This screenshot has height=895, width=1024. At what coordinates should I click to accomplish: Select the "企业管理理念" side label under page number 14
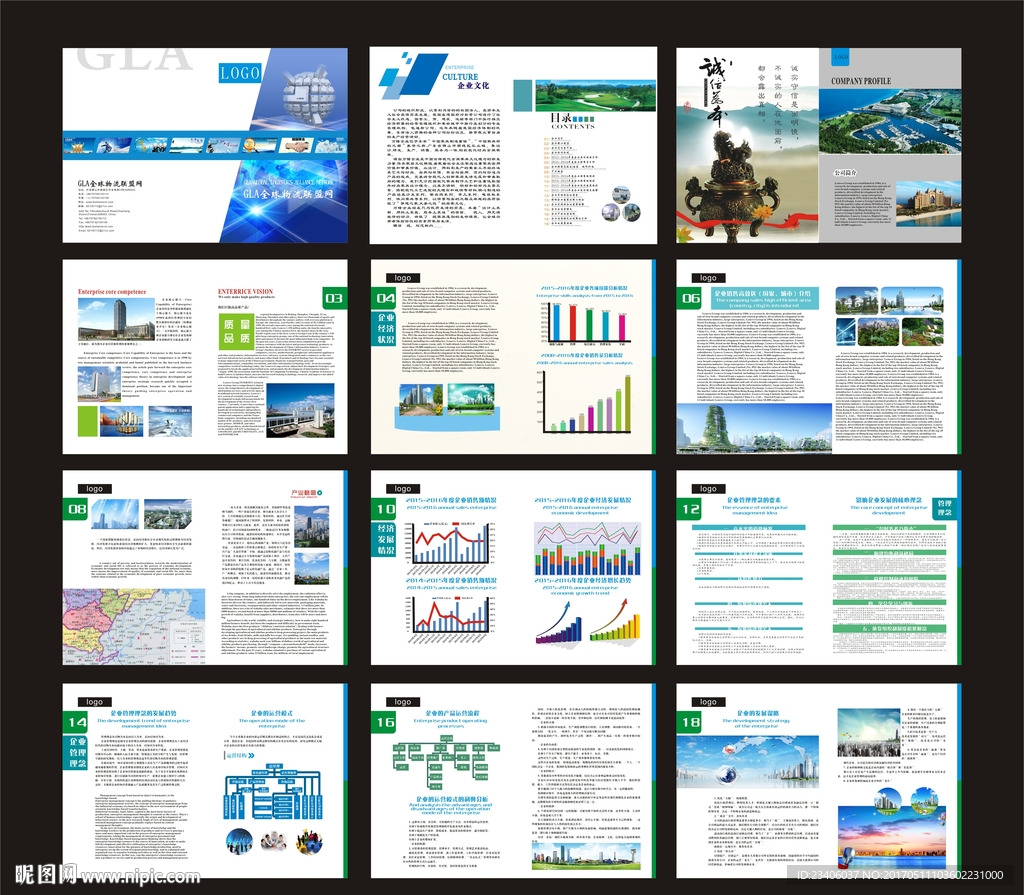pyautogui.click(x=78, y=752)
